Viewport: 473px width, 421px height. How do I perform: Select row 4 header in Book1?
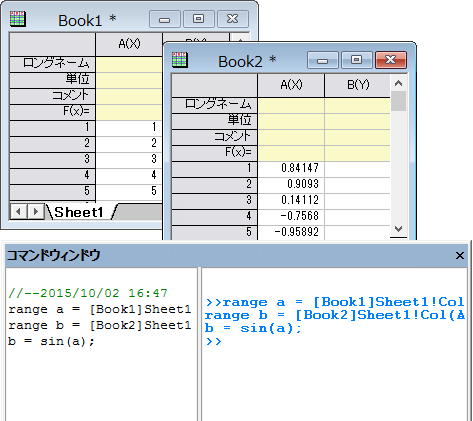point(53,176)
